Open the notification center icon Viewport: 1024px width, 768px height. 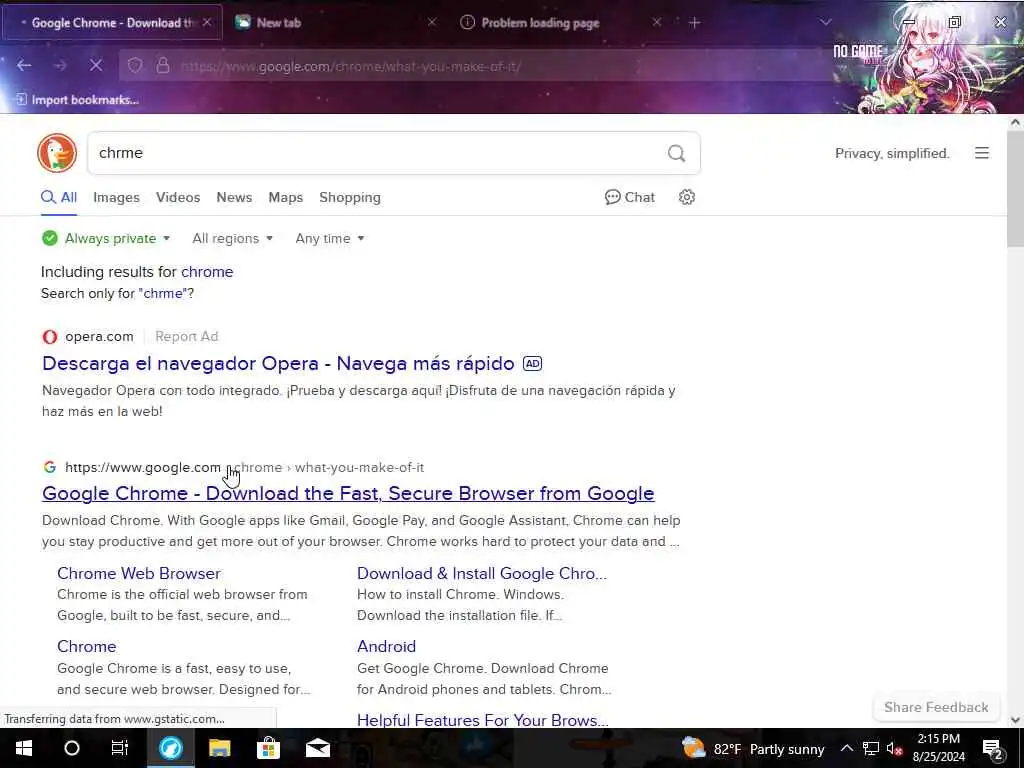(x=993, y=748)
